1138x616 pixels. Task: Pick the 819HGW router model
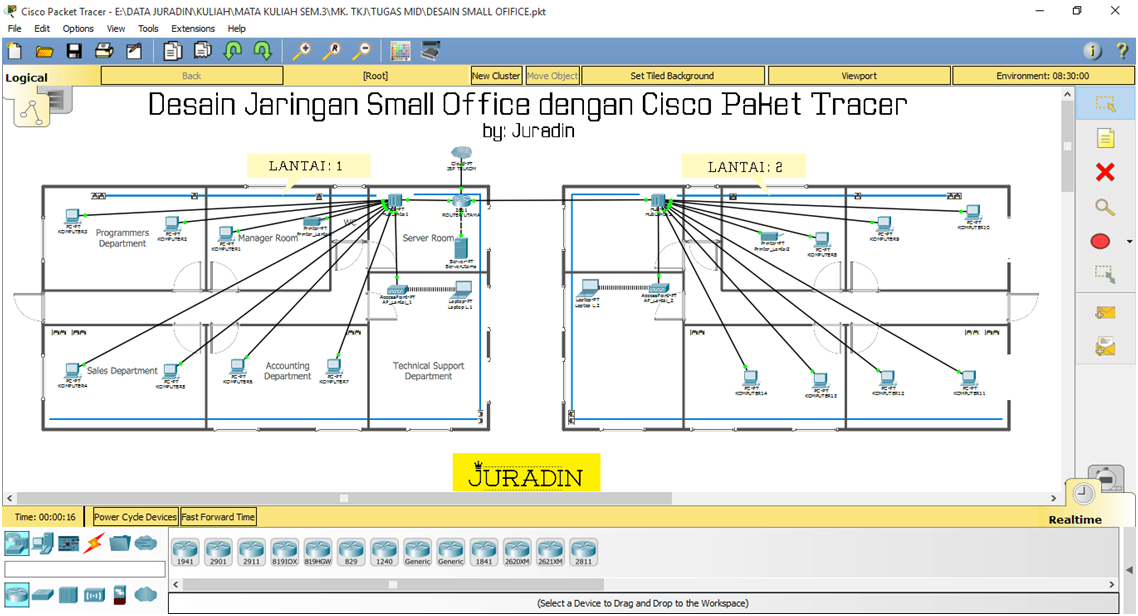(318, 552)
